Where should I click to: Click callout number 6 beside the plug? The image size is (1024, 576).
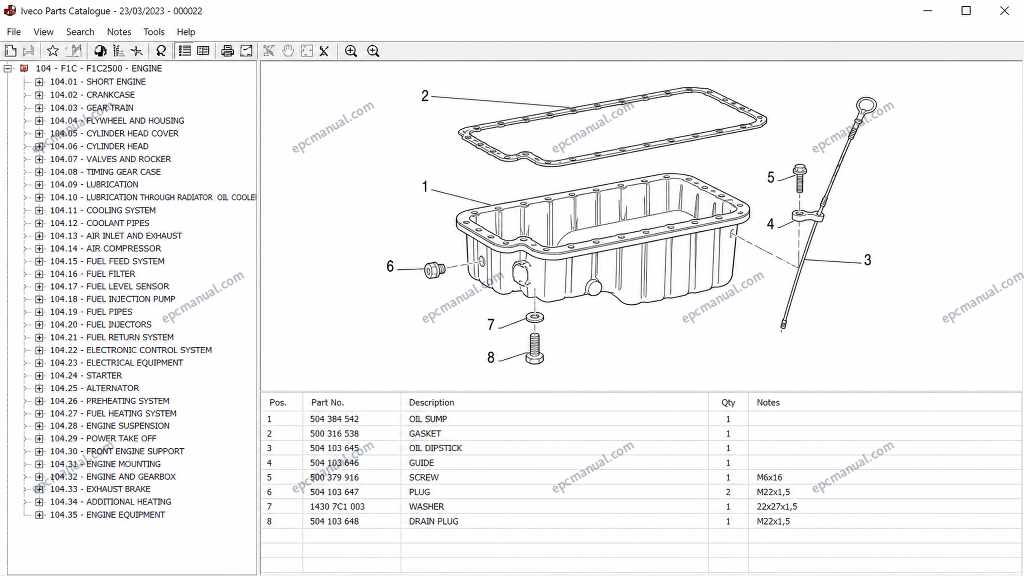point(390,266)
